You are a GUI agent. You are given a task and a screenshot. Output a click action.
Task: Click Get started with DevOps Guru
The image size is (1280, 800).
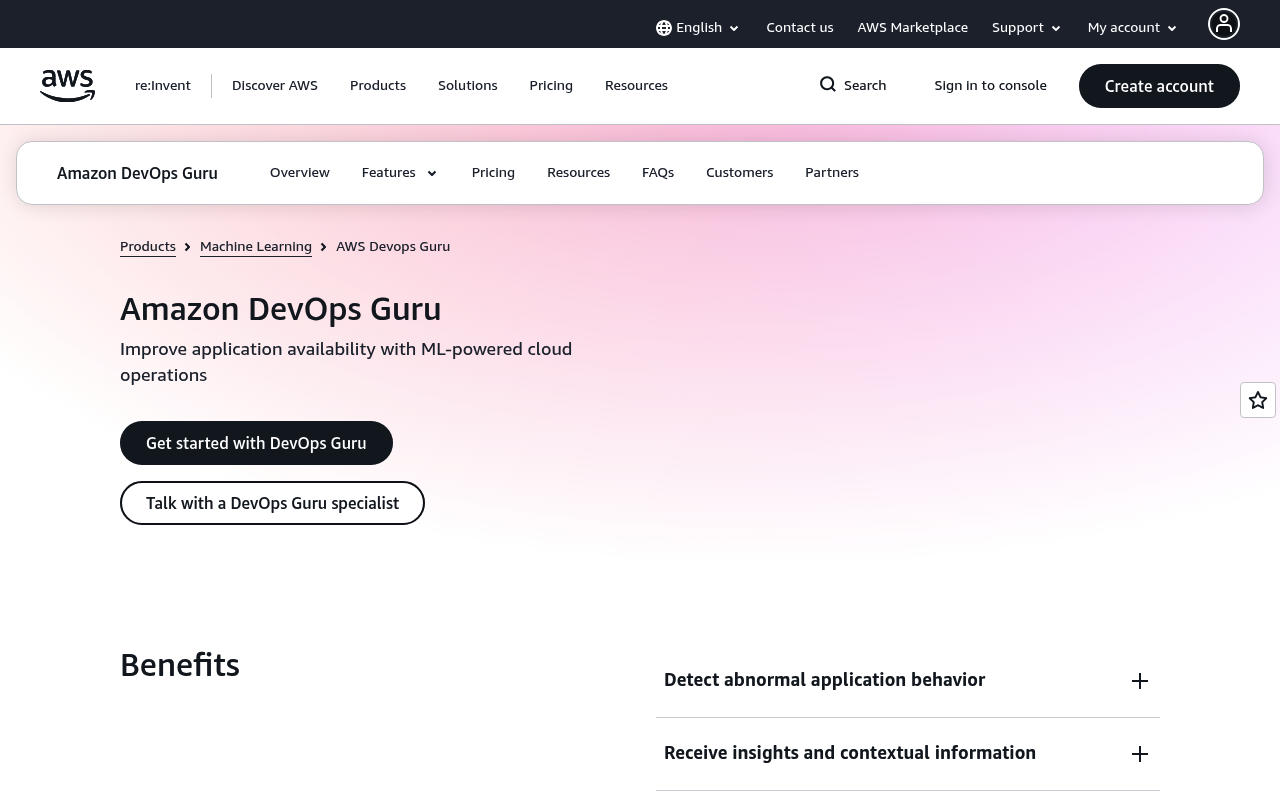[256, 443]
